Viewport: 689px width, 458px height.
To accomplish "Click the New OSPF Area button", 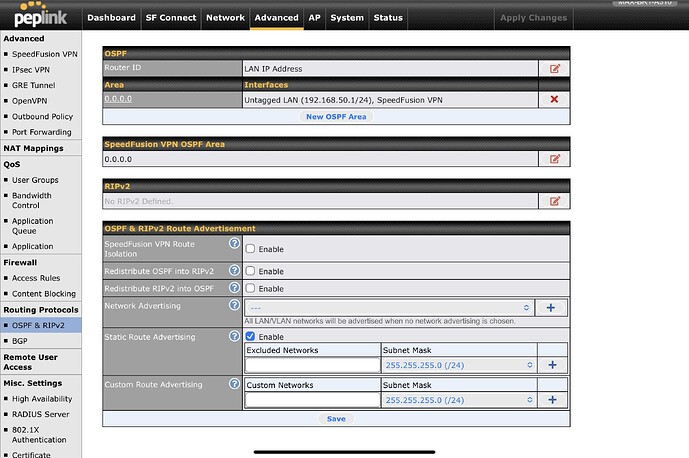I will coord(335,117).
